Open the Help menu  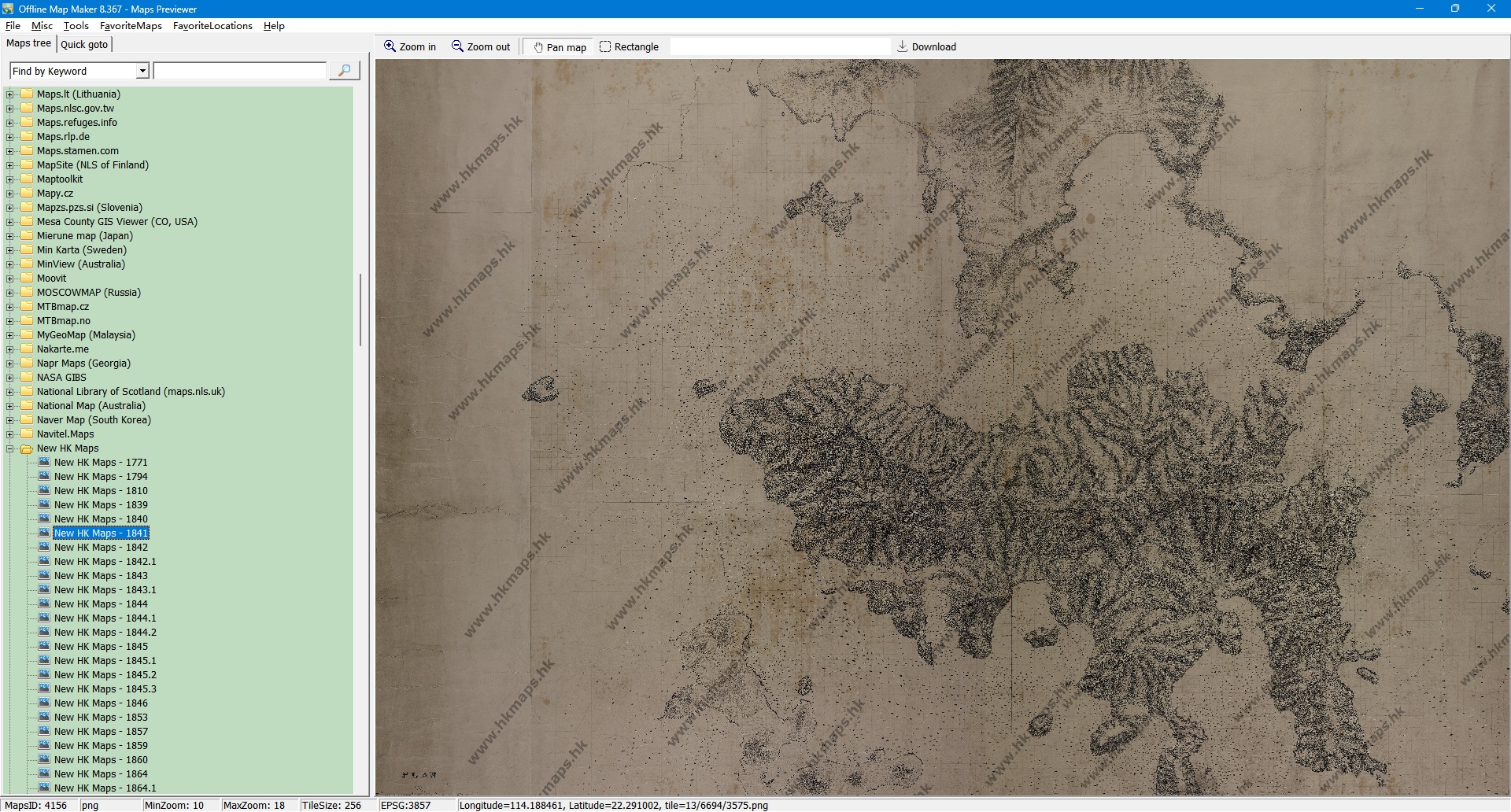(274, 26)
